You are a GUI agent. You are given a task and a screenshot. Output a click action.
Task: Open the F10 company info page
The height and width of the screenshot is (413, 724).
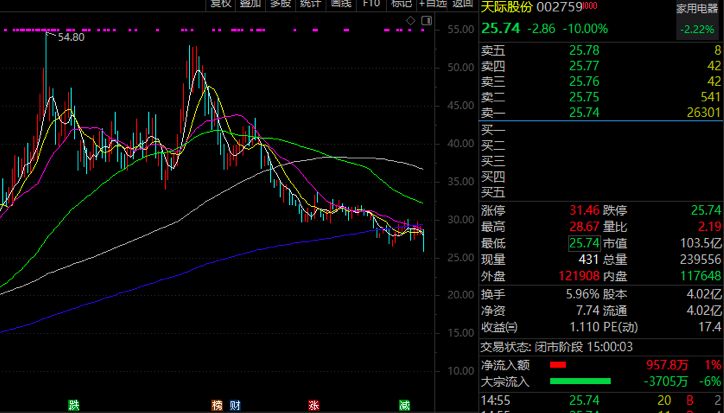371,4
